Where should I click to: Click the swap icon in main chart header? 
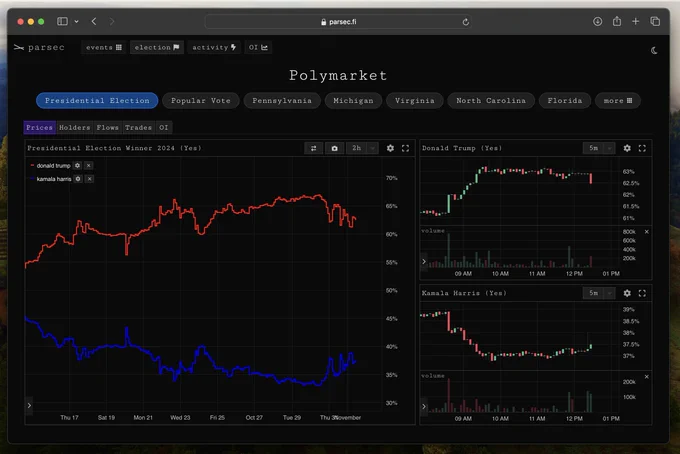pyautogui.click(x=314, y=148)
